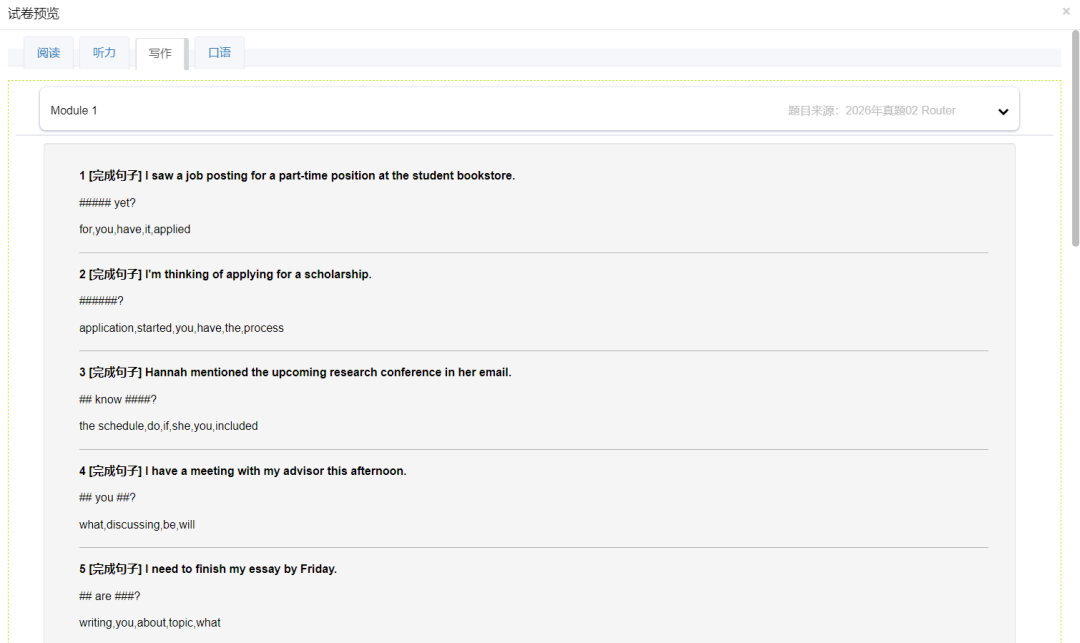The width and height of the screenshot is (1080, 643).
Task: Click the vertical scrollbar thumb
Action: click(1075, 140)
